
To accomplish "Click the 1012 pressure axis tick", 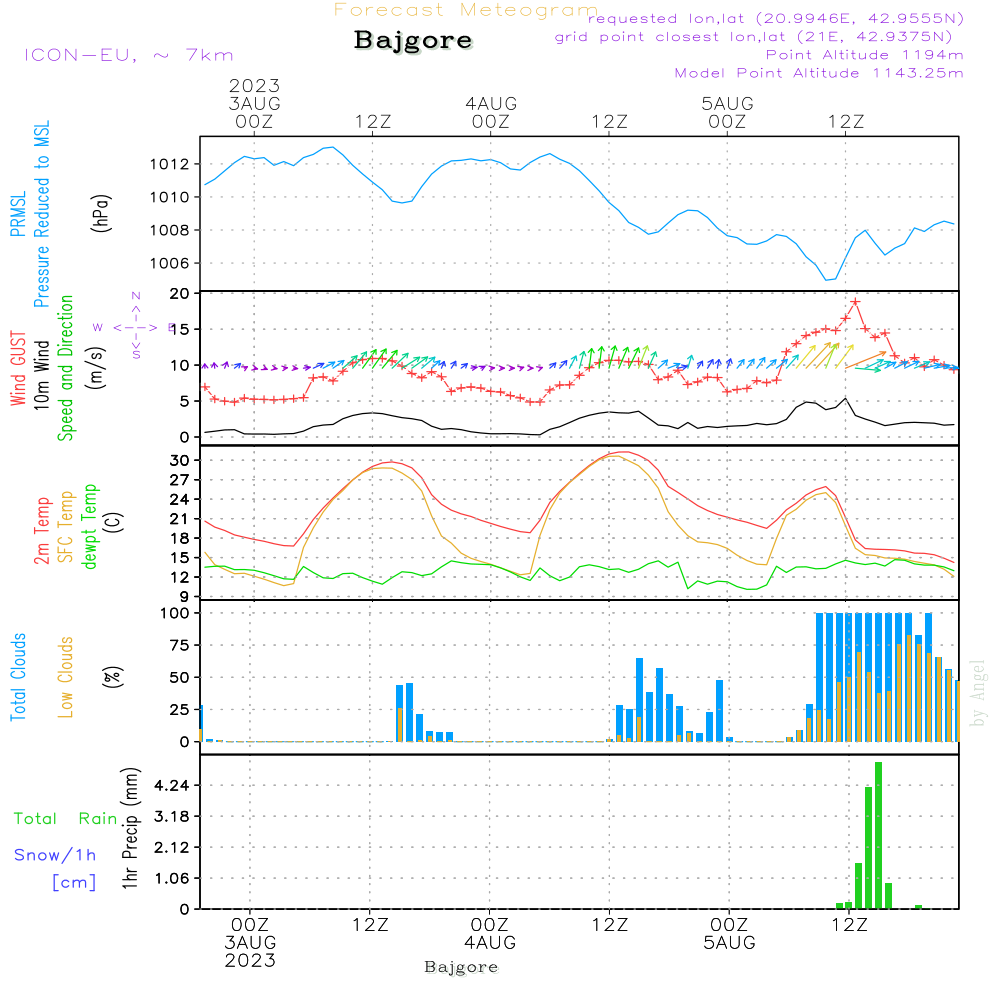I will click(170, 165).
